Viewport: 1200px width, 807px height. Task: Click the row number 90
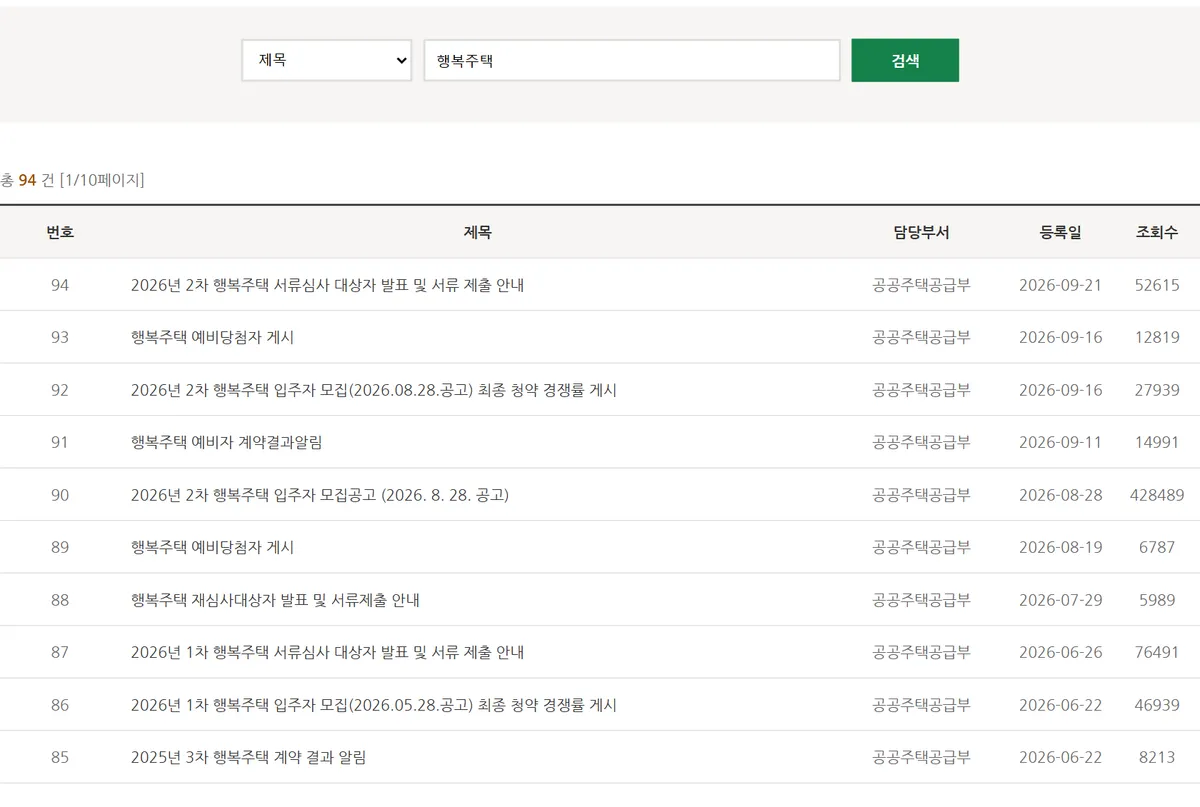(60, 495)
